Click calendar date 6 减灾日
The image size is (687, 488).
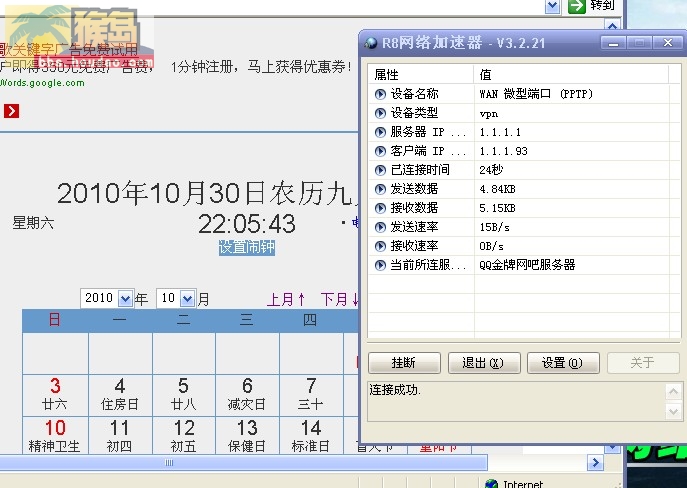[x=247, y=395]
